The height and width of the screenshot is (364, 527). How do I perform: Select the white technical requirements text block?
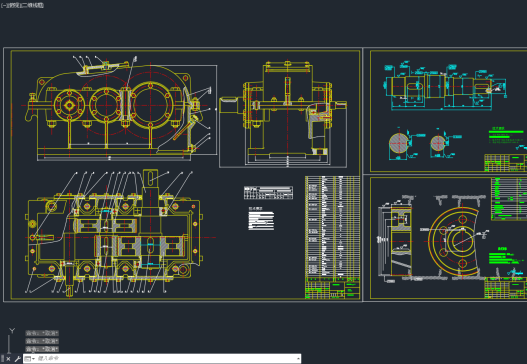[261, 219]
